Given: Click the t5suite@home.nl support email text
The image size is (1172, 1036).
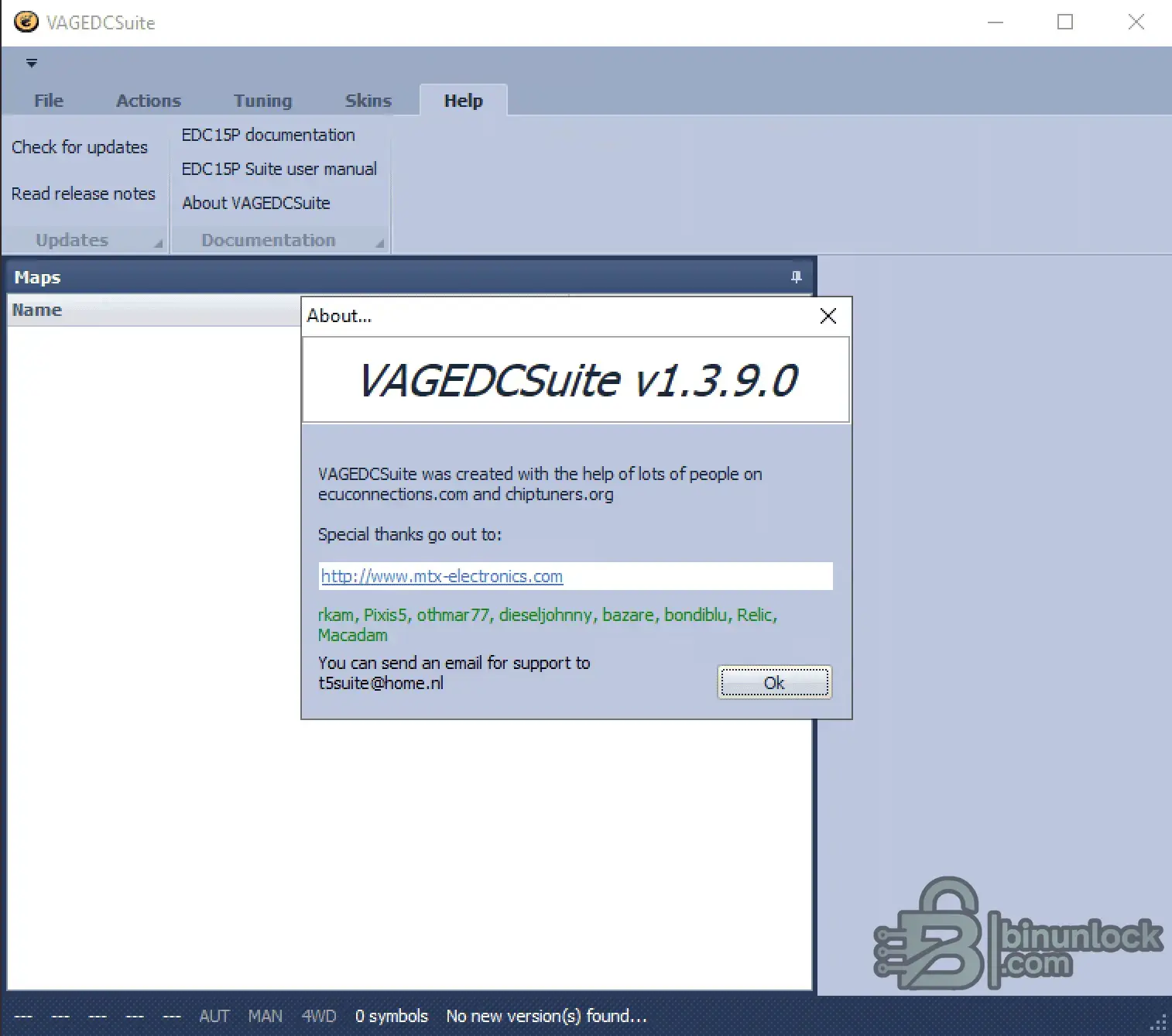Looking at the screenshot, I should click(381, 683).
